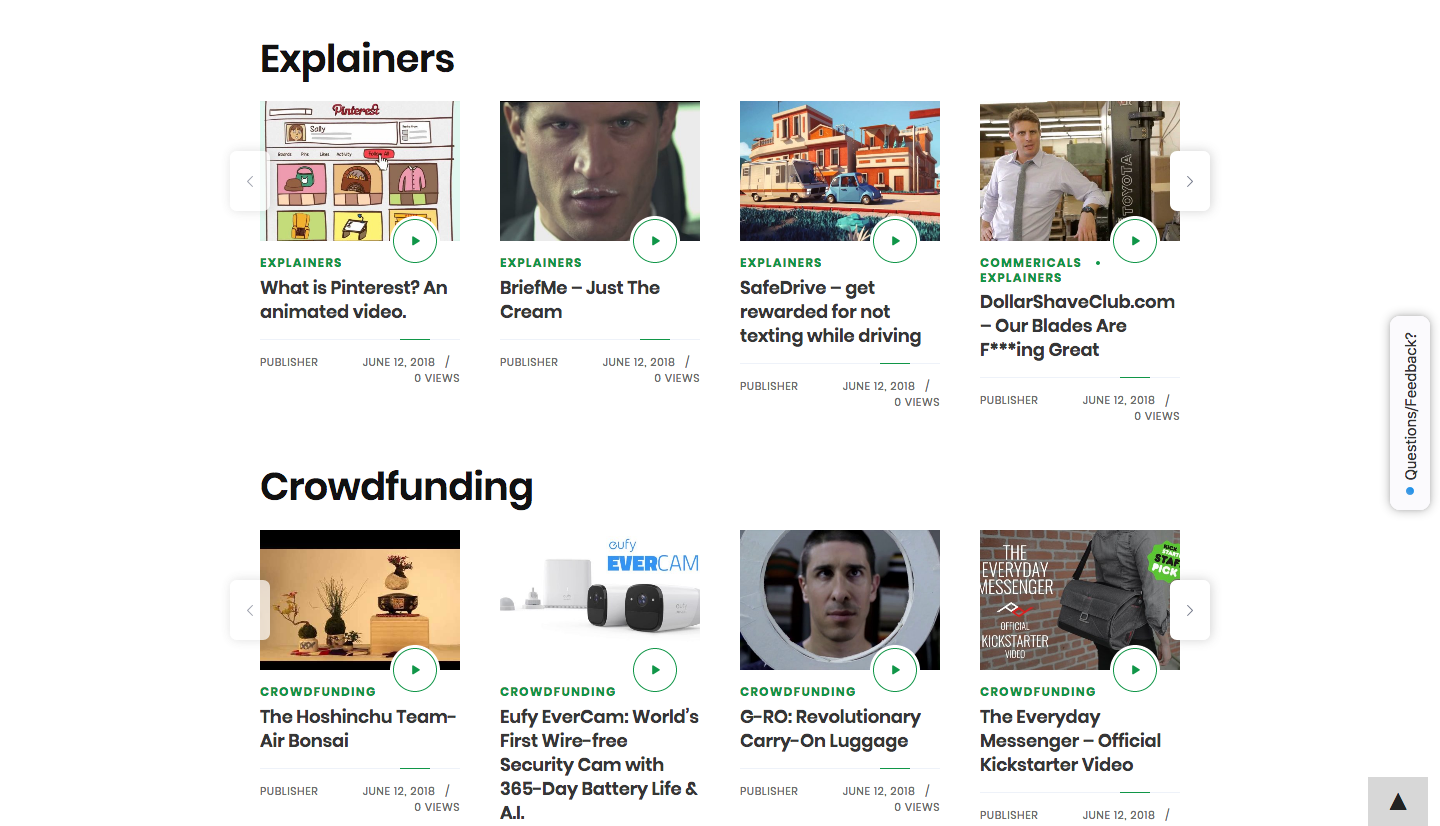Viewport: 1440px width, 826px height.
Task: Play The Everyday Messenger video
Action: click(x=1135, y=670)
